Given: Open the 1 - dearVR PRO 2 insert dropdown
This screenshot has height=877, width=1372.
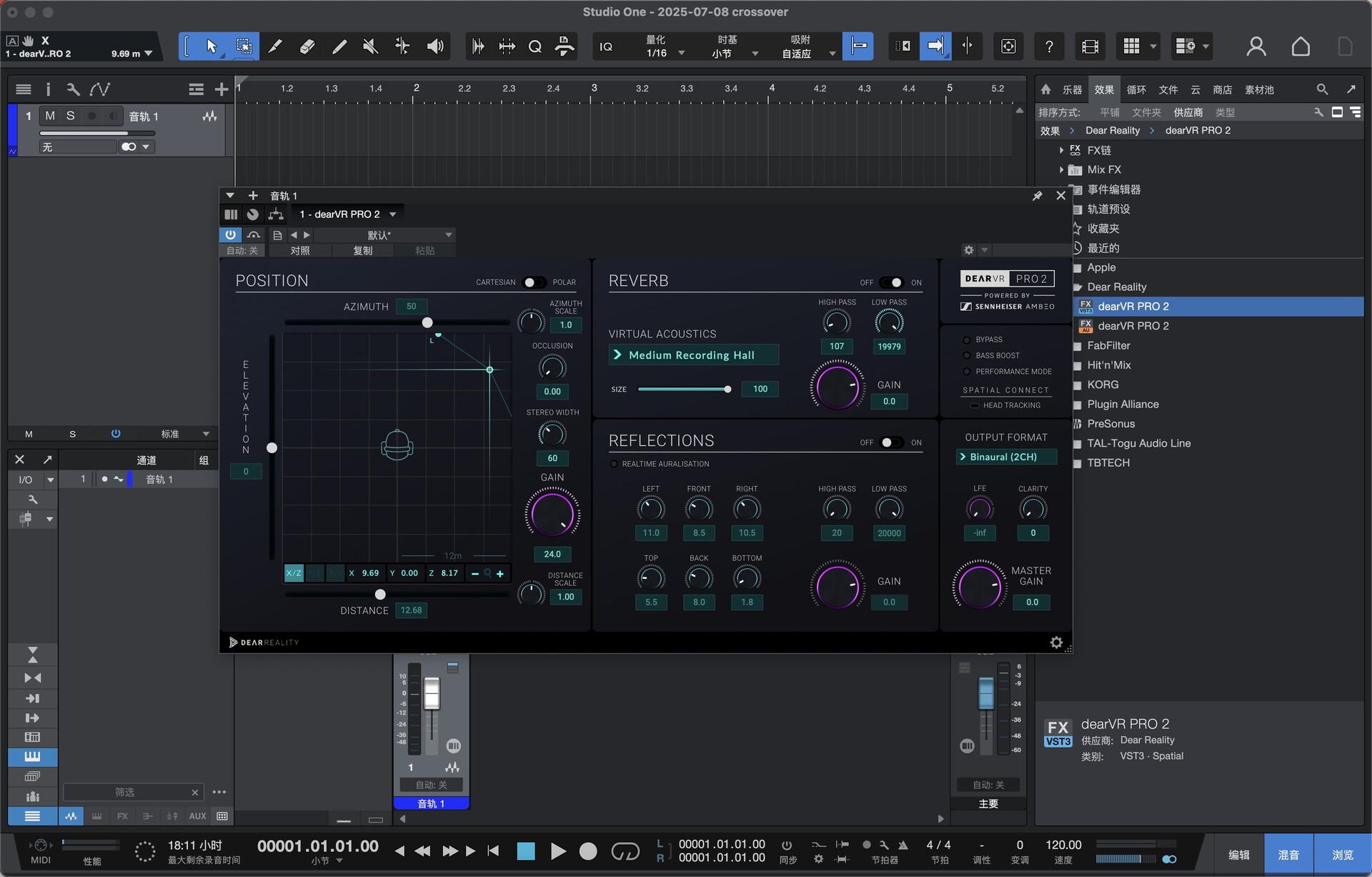Looking at the screenshot, I should [x=347, y=214].
